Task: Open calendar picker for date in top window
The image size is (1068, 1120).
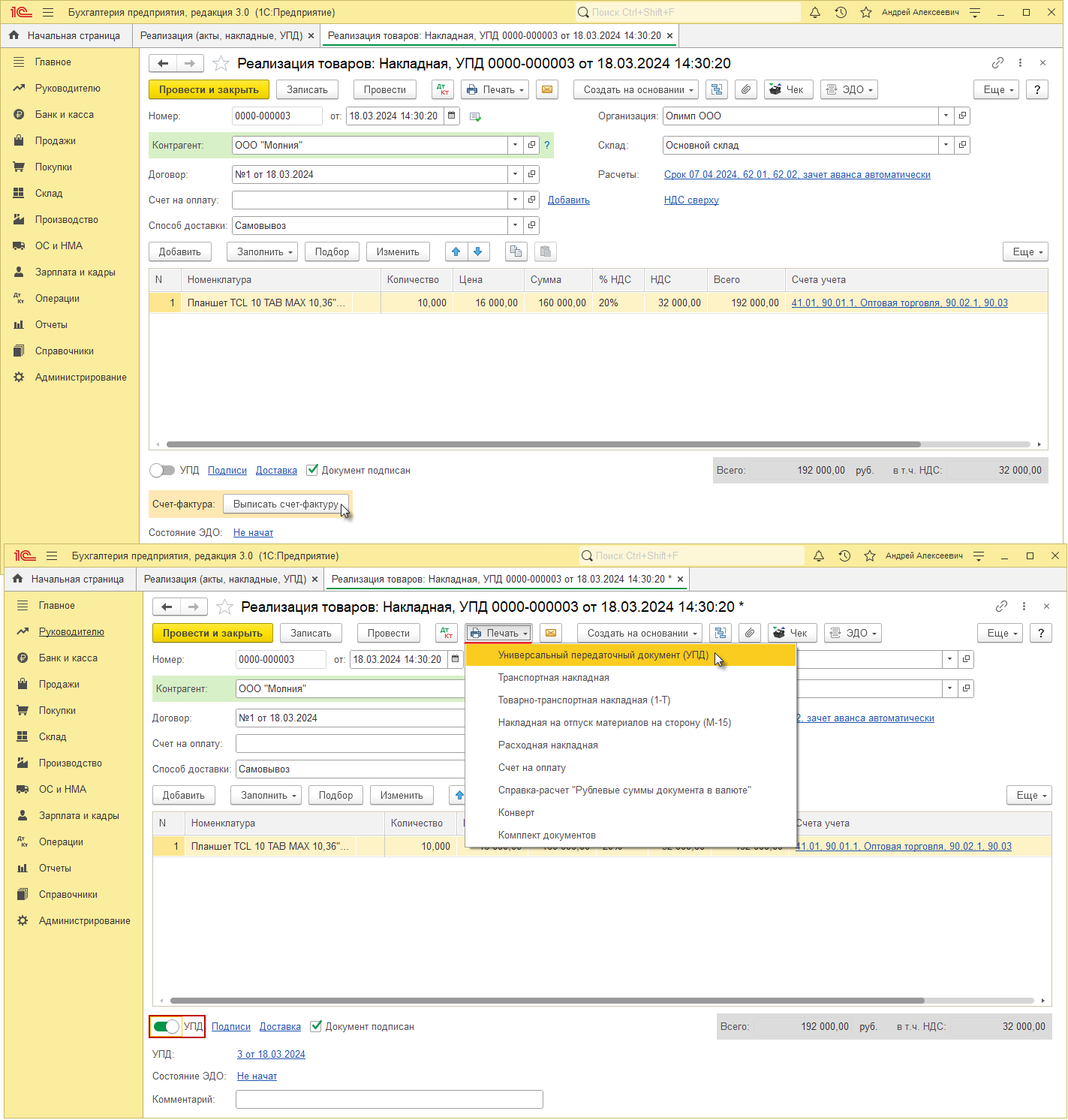Action: (452, 116)
